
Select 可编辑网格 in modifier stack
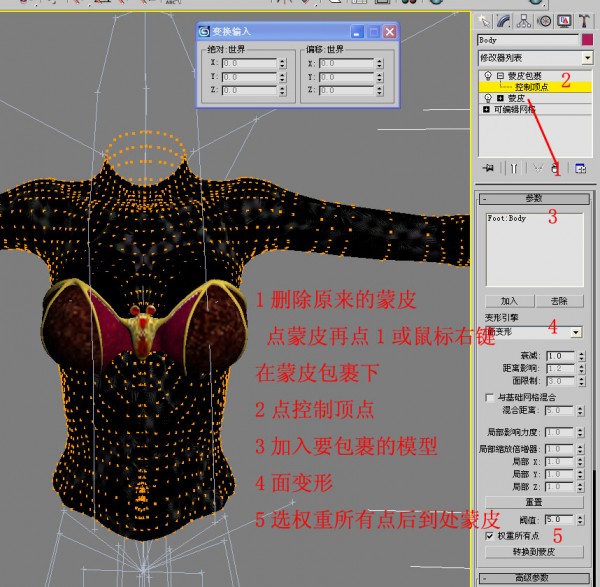515,109
